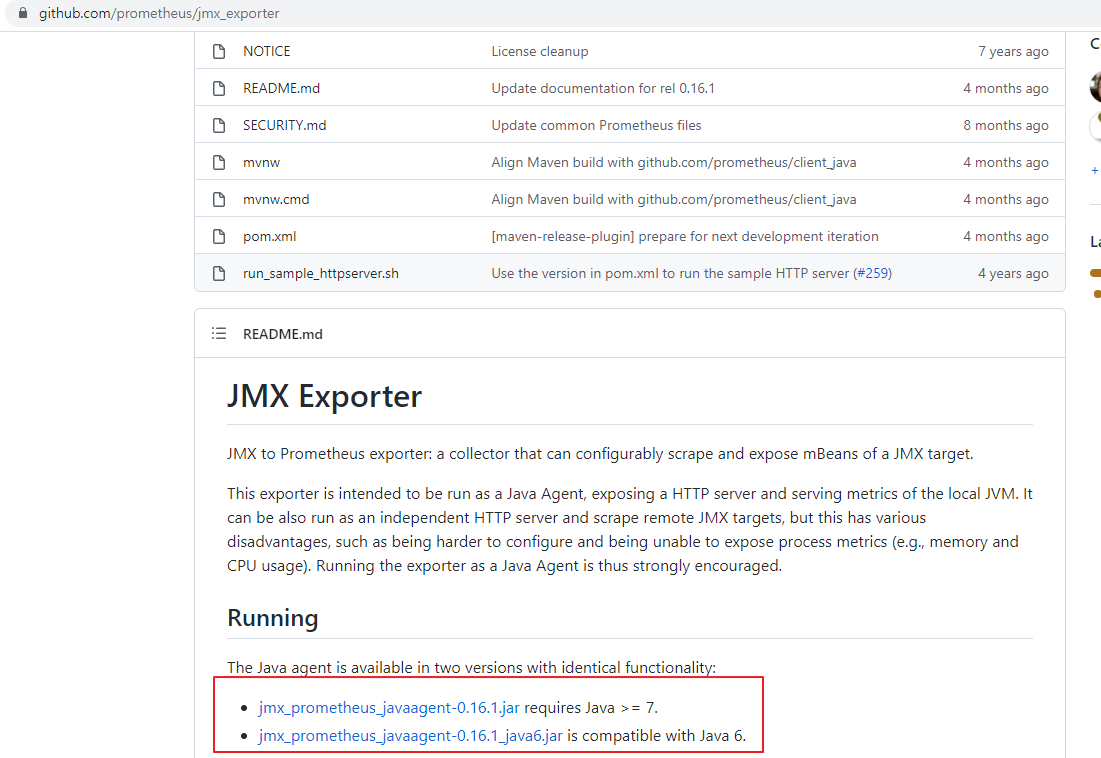Click '4 years ago' in the run_sample_httpserver.sh row
This screenshot has width=1101, height=758.
[1013, 274]
